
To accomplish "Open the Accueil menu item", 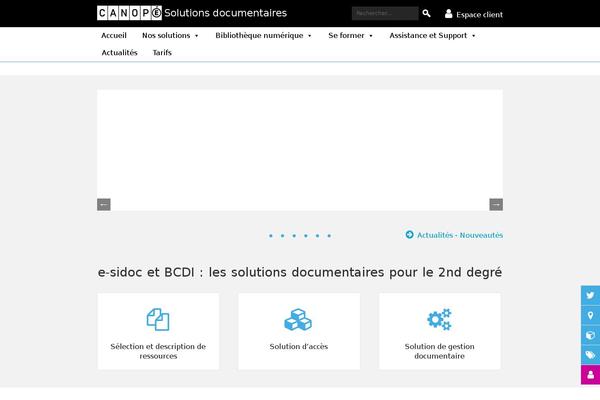I will (114, 36).
